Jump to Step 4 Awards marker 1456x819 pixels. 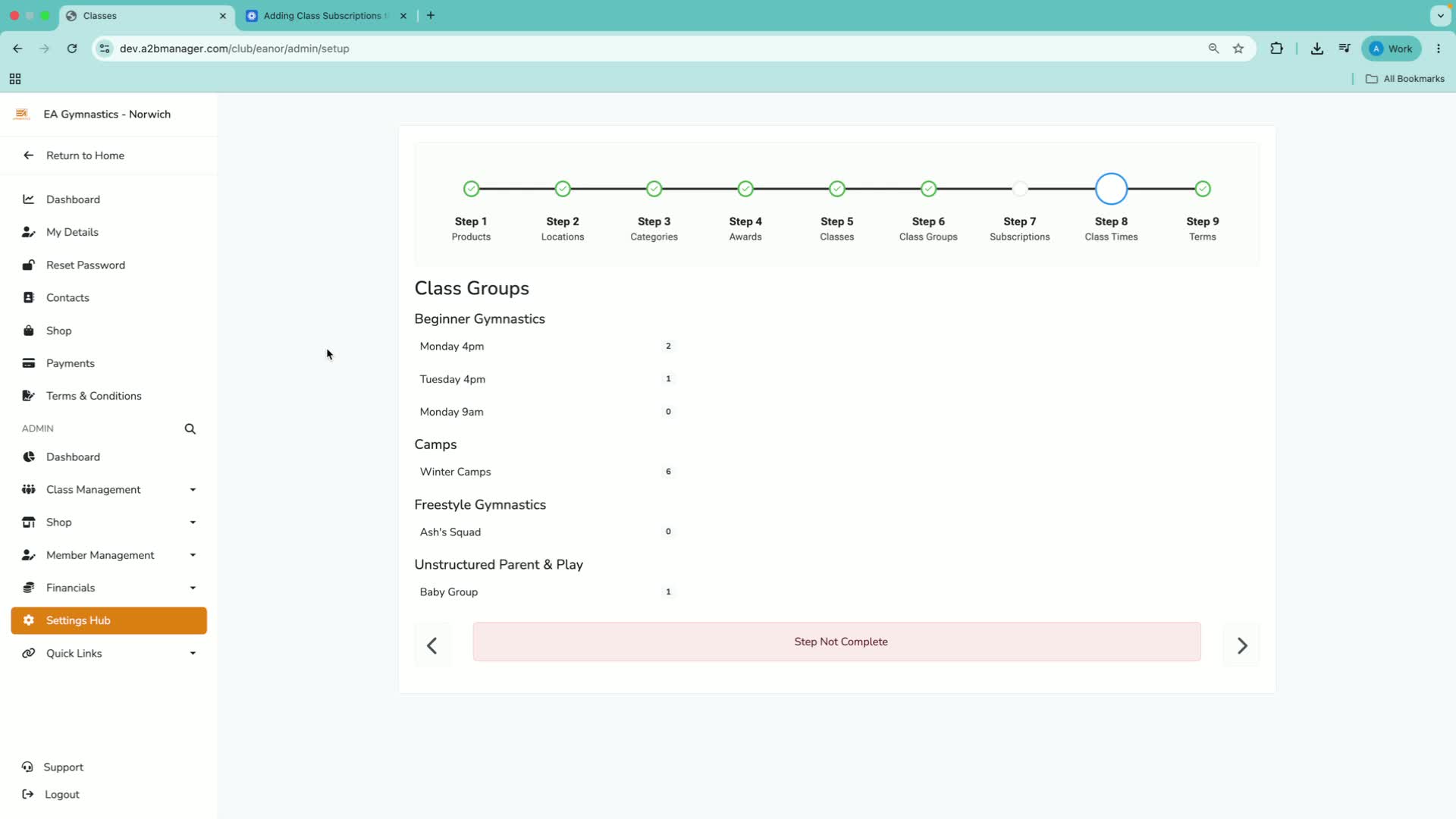click(745, 189)
